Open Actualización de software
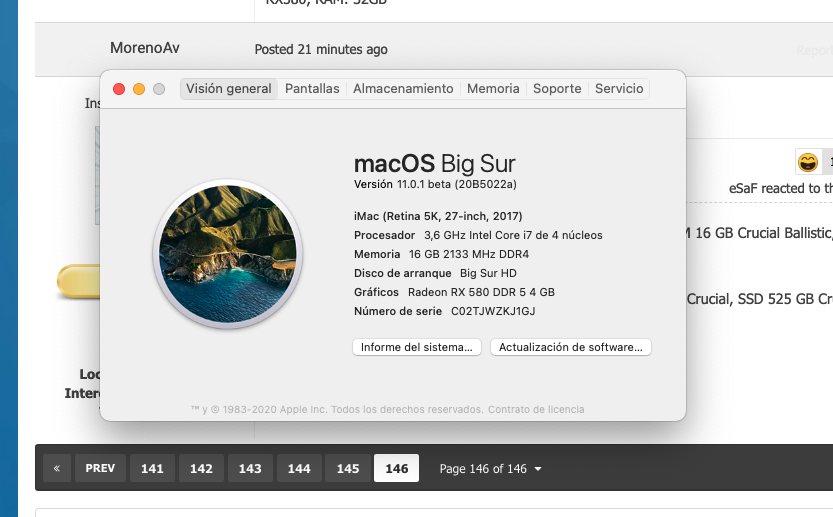The width and height of the screenshot is (833, 517). click(571, 347)
